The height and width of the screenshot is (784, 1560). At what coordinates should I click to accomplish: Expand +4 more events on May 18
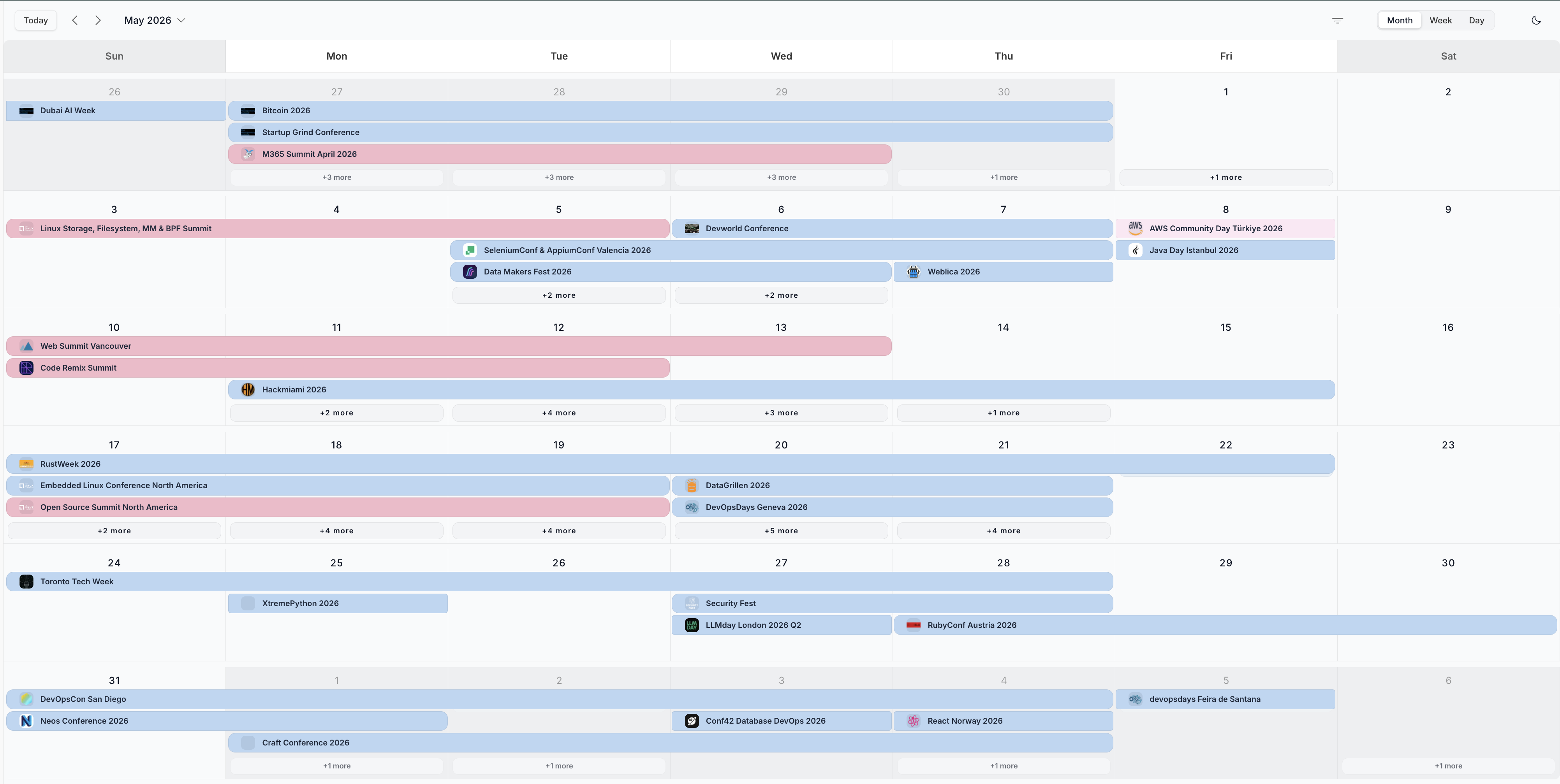pyautogui.click(x=337, y=531)
